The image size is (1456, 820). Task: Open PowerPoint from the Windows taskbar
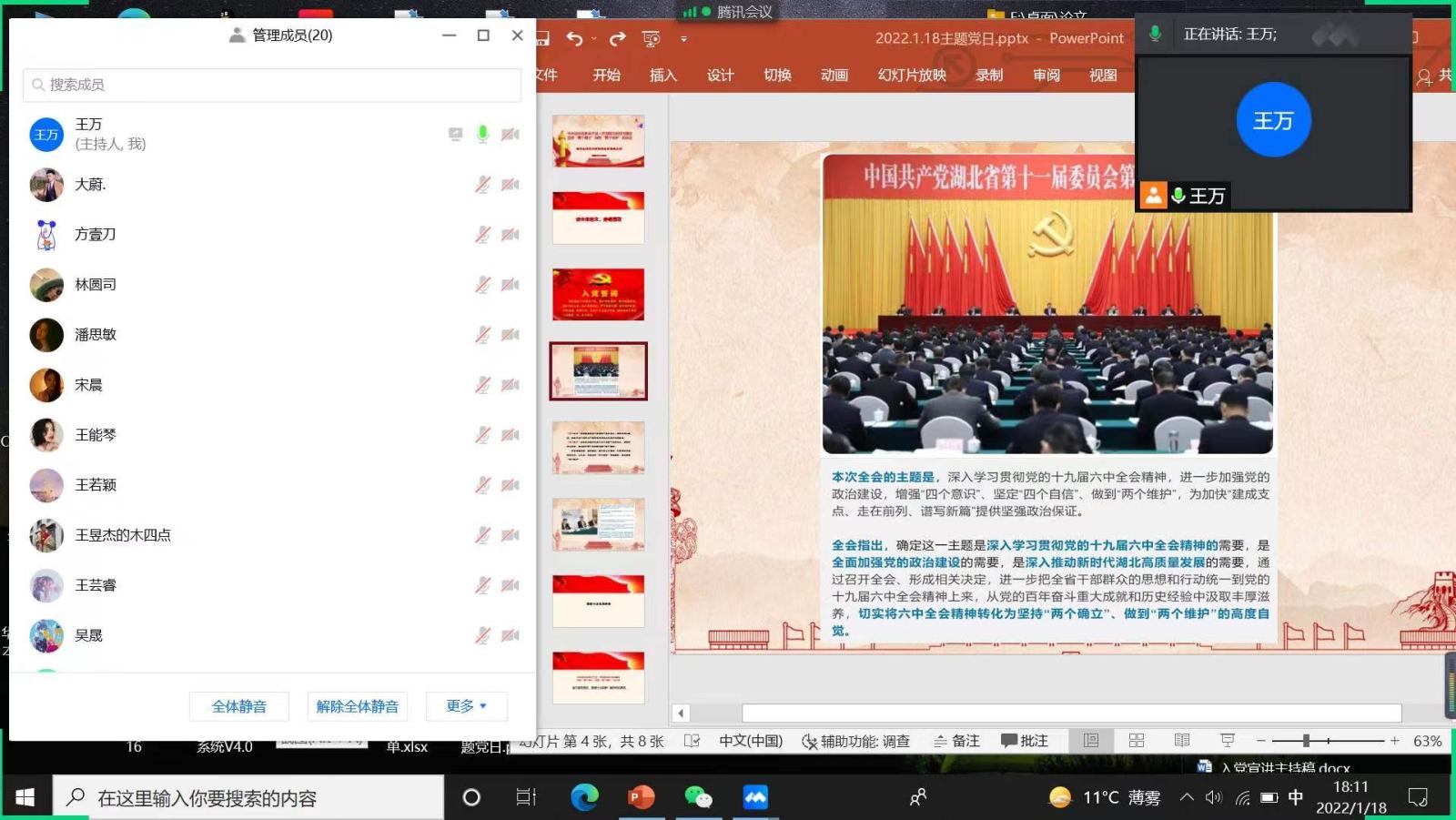pos(642,798)
